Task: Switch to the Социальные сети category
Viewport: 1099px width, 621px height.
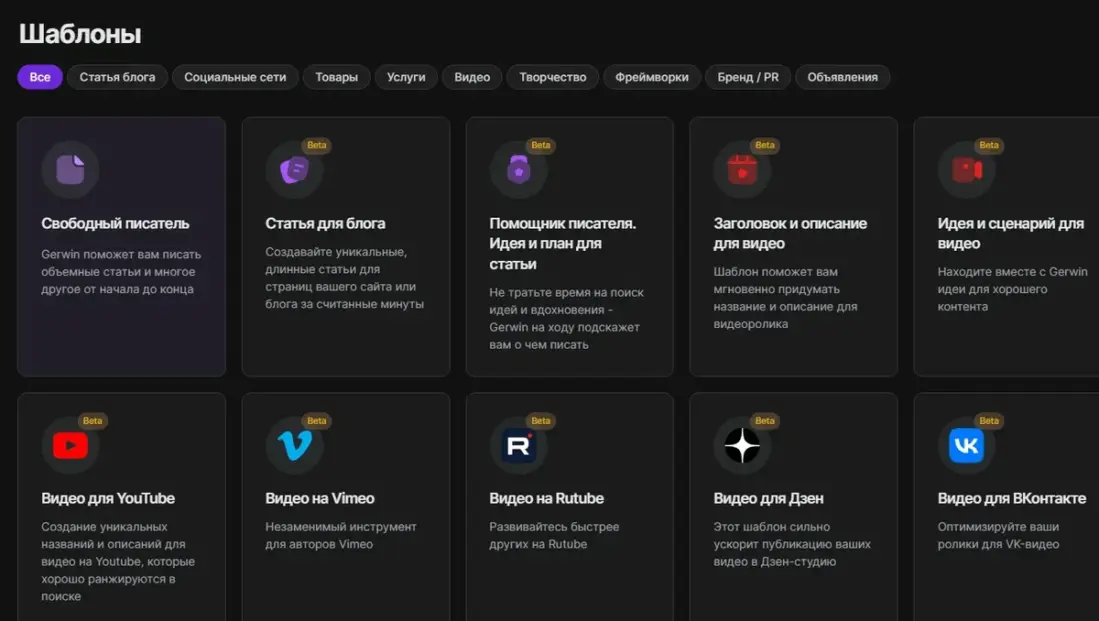Action: click(x=235, y=77)
